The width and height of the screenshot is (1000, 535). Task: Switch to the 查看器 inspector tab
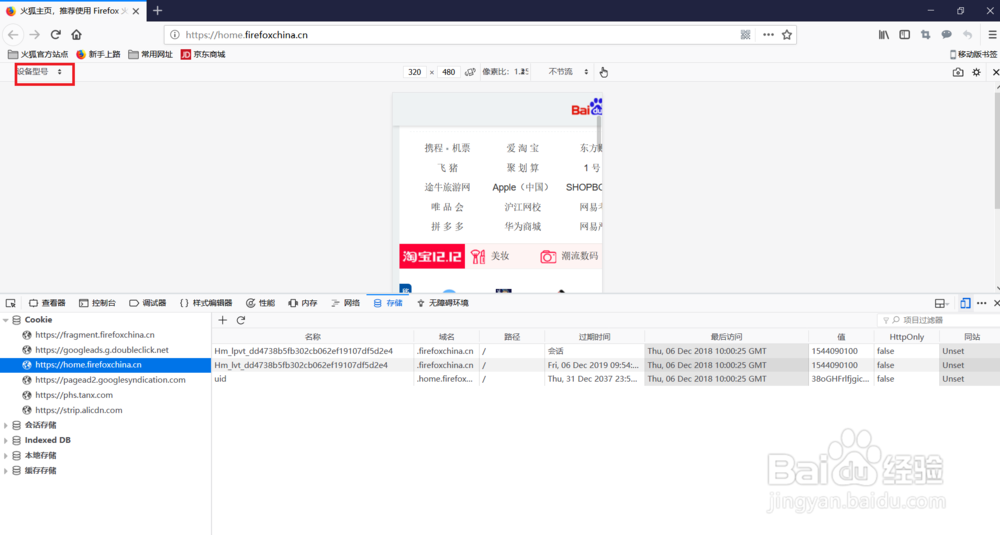pos(47,303)
